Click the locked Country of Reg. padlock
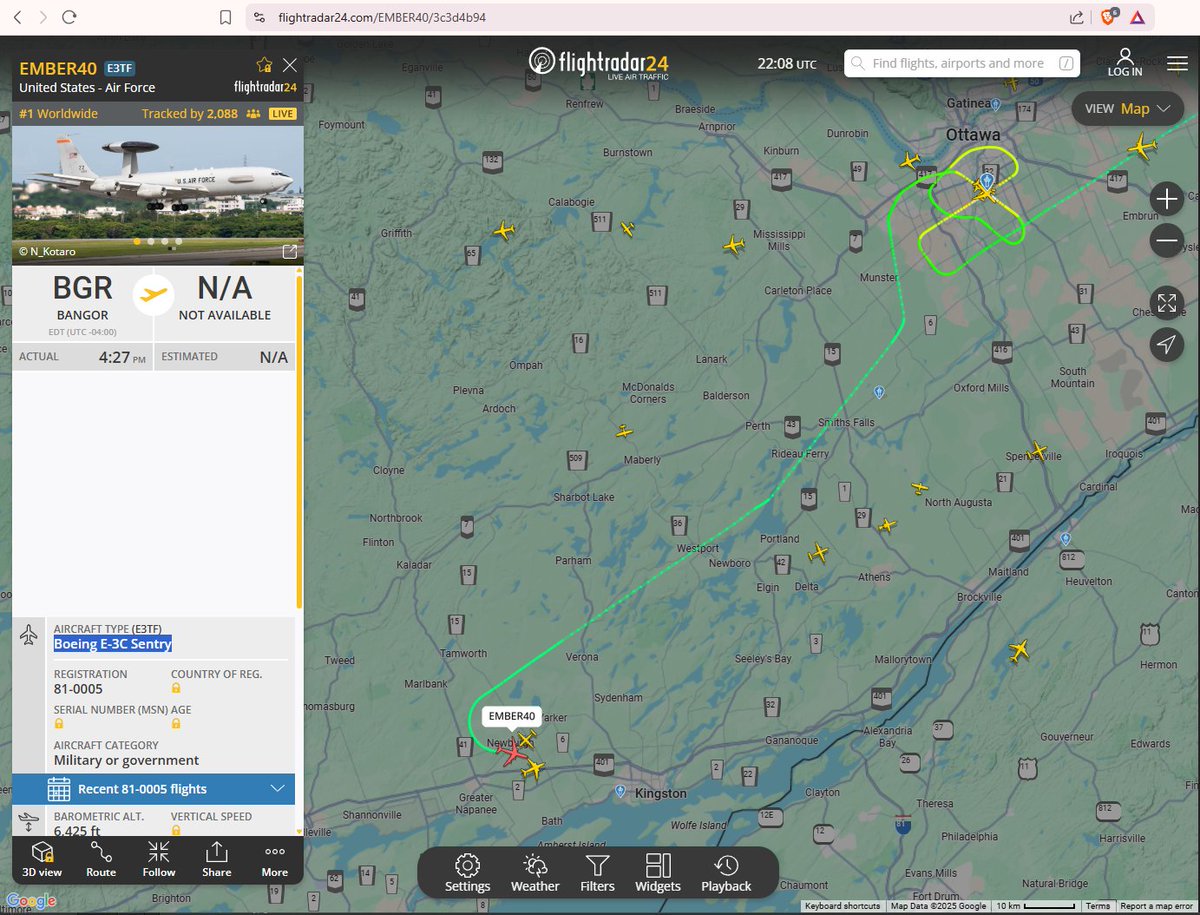This screenshot has height=915, width=1200. 176,689
